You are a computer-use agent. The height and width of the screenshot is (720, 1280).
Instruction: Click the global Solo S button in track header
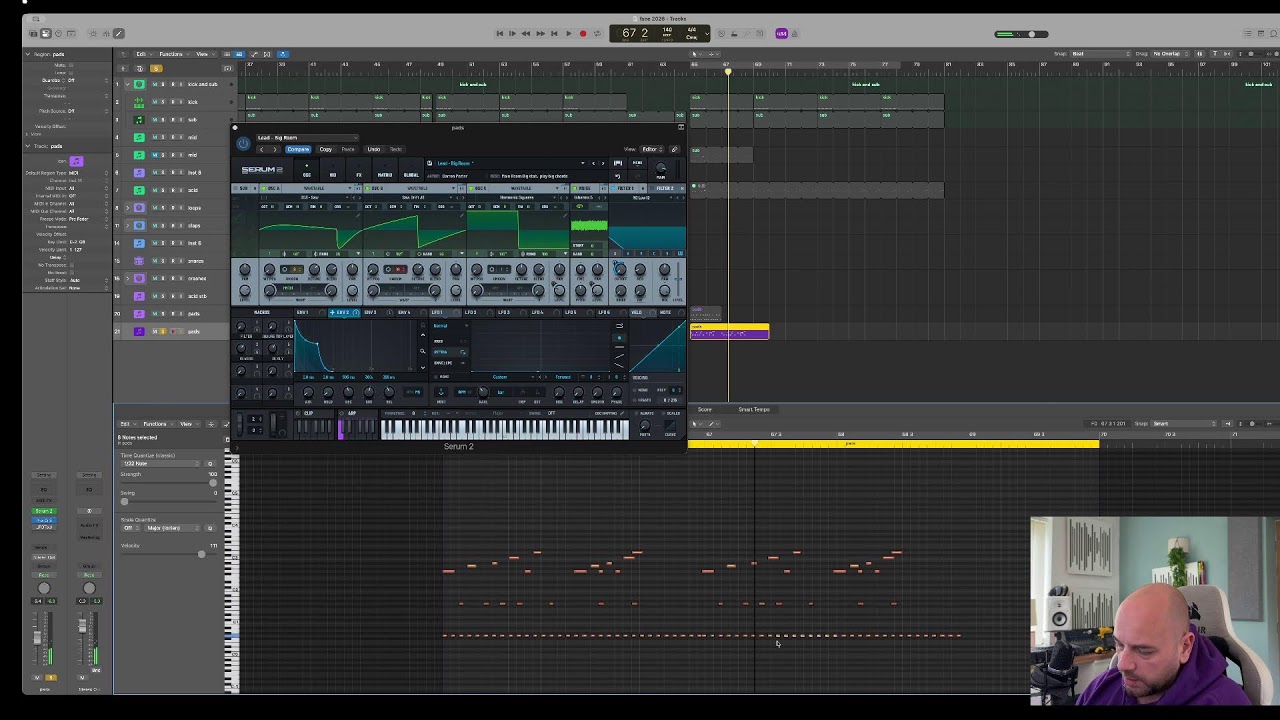tap(156, 68)
